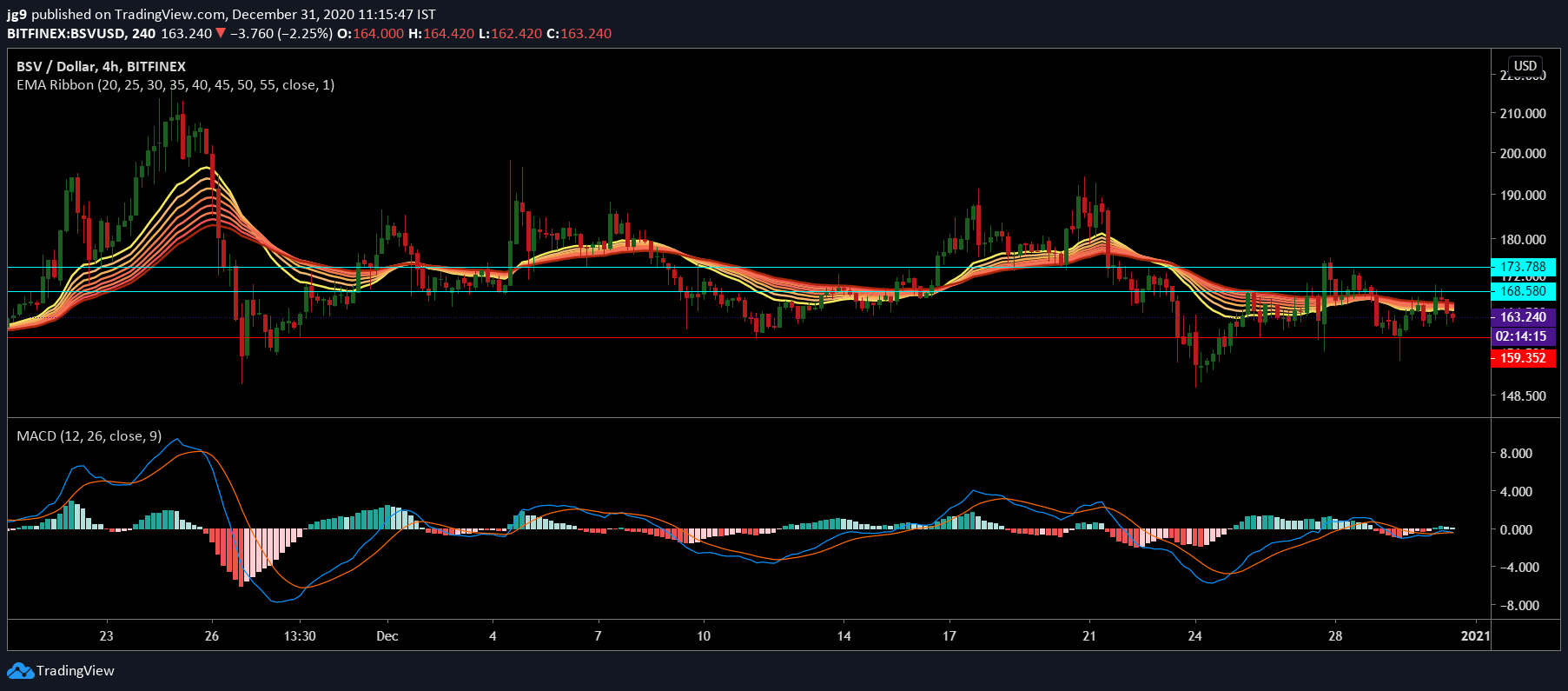Click the 02:14:15 countdown timer label
This screenshot has height=691, width=1568.
(x=1523, y=336)
